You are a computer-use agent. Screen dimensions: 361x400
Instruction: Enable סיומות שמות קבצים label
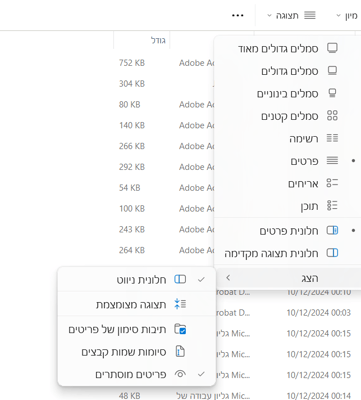click(x=124, y=352)
